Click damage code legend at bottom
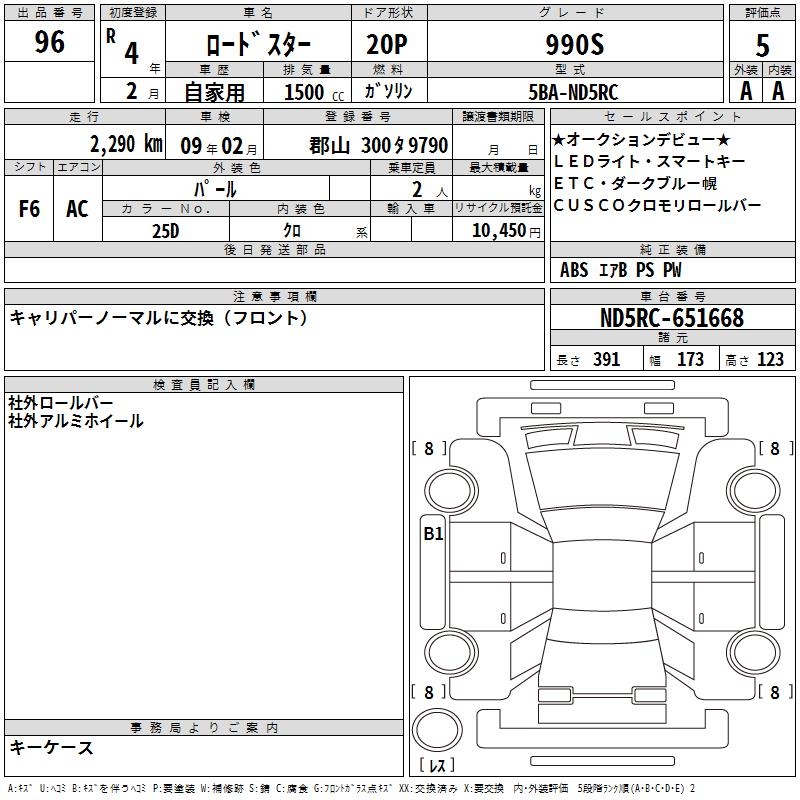The image size is (800, 800). coord(351,789)
